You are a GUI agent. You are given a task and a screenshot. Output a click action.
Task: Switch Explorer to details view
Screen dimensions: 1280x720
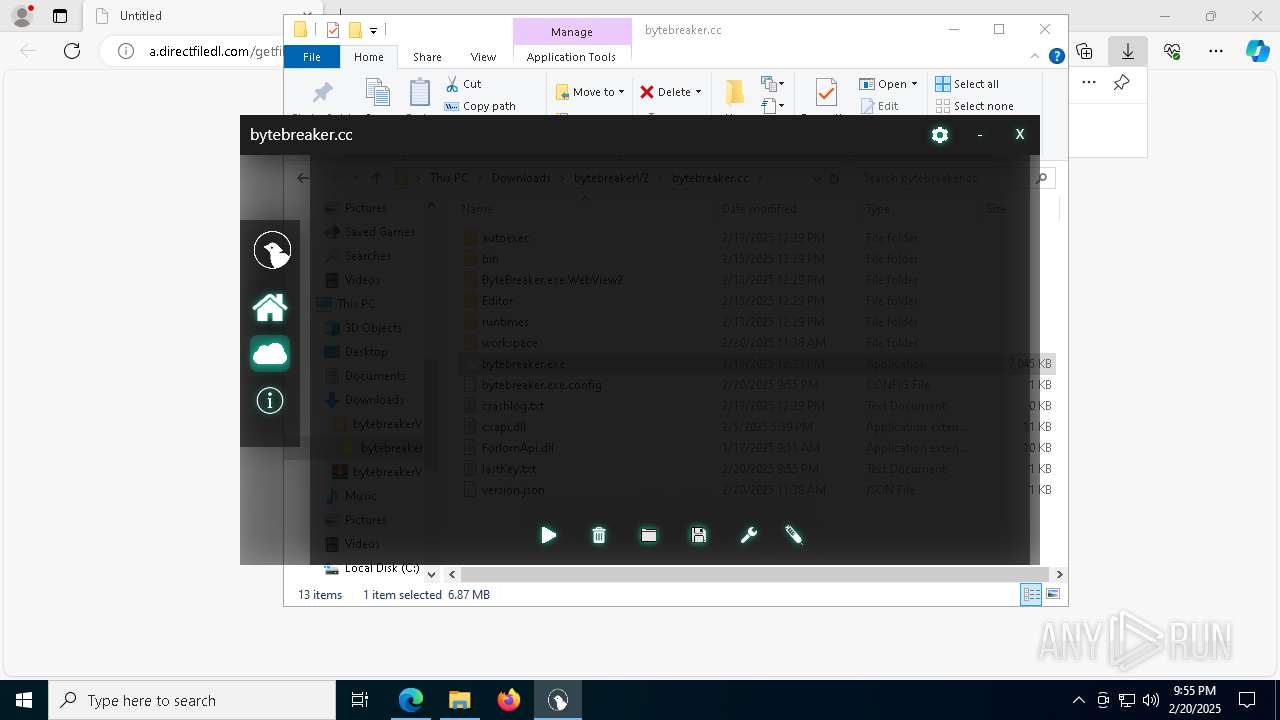[x=1031, y=595]
